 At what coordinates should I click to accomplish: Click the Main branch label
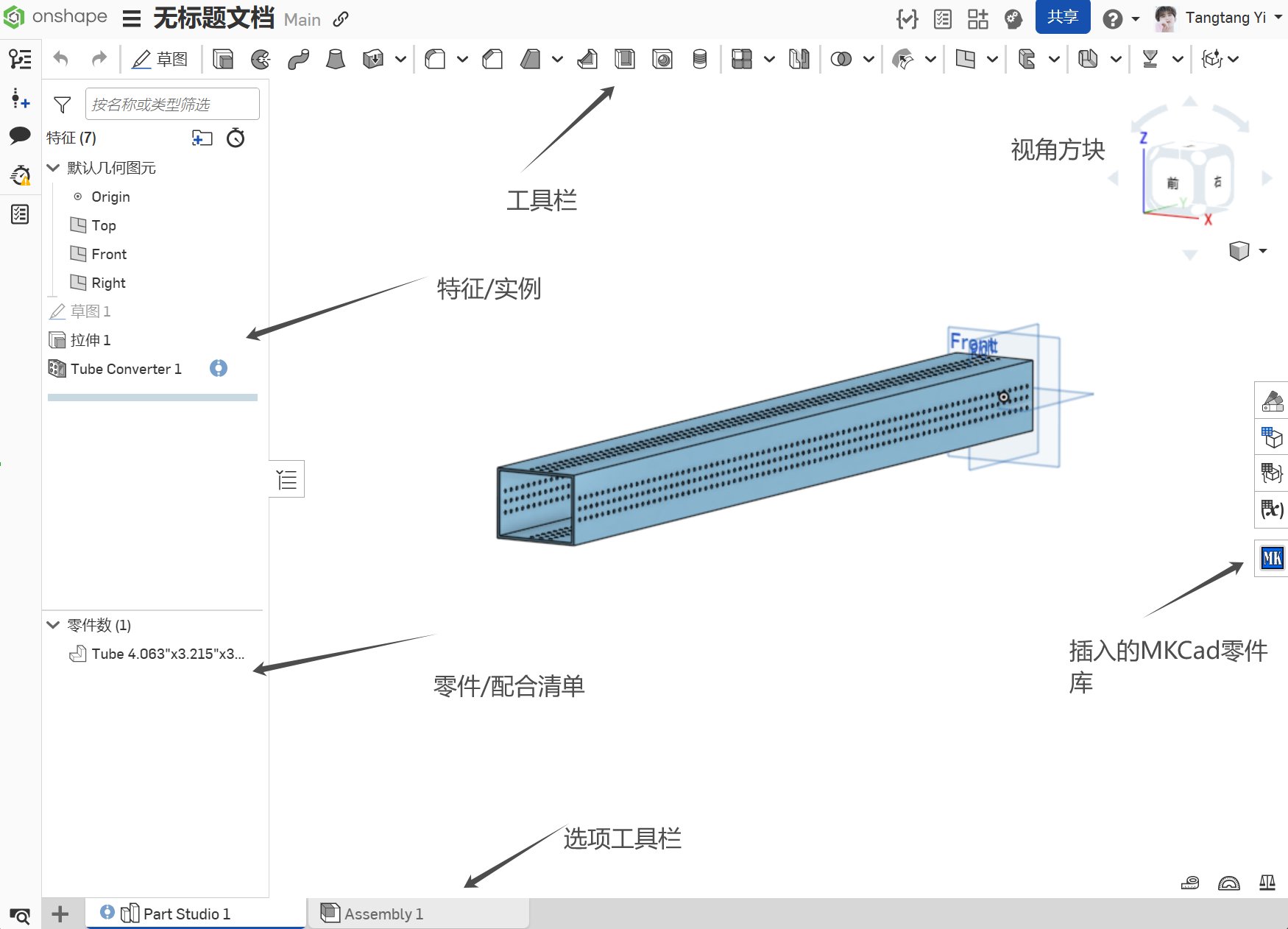point(302,20)
